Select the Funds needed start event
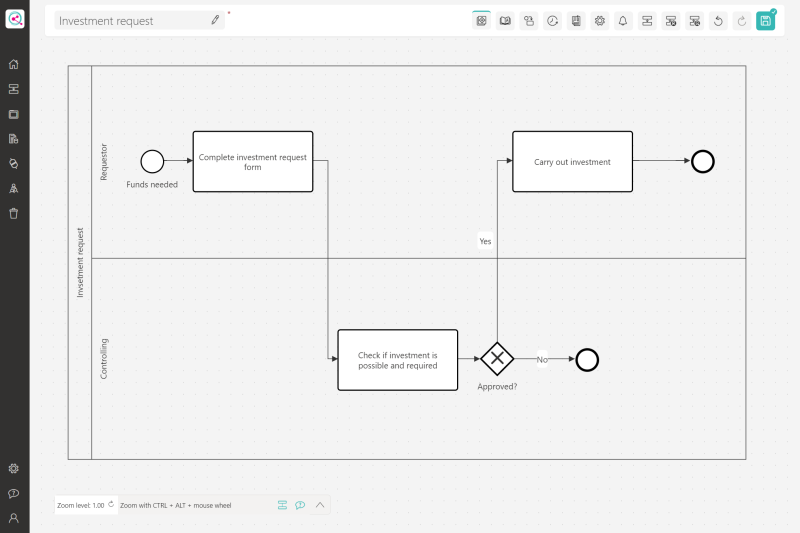The width and height of the screenshot is (800, 533). click(152, 161)
